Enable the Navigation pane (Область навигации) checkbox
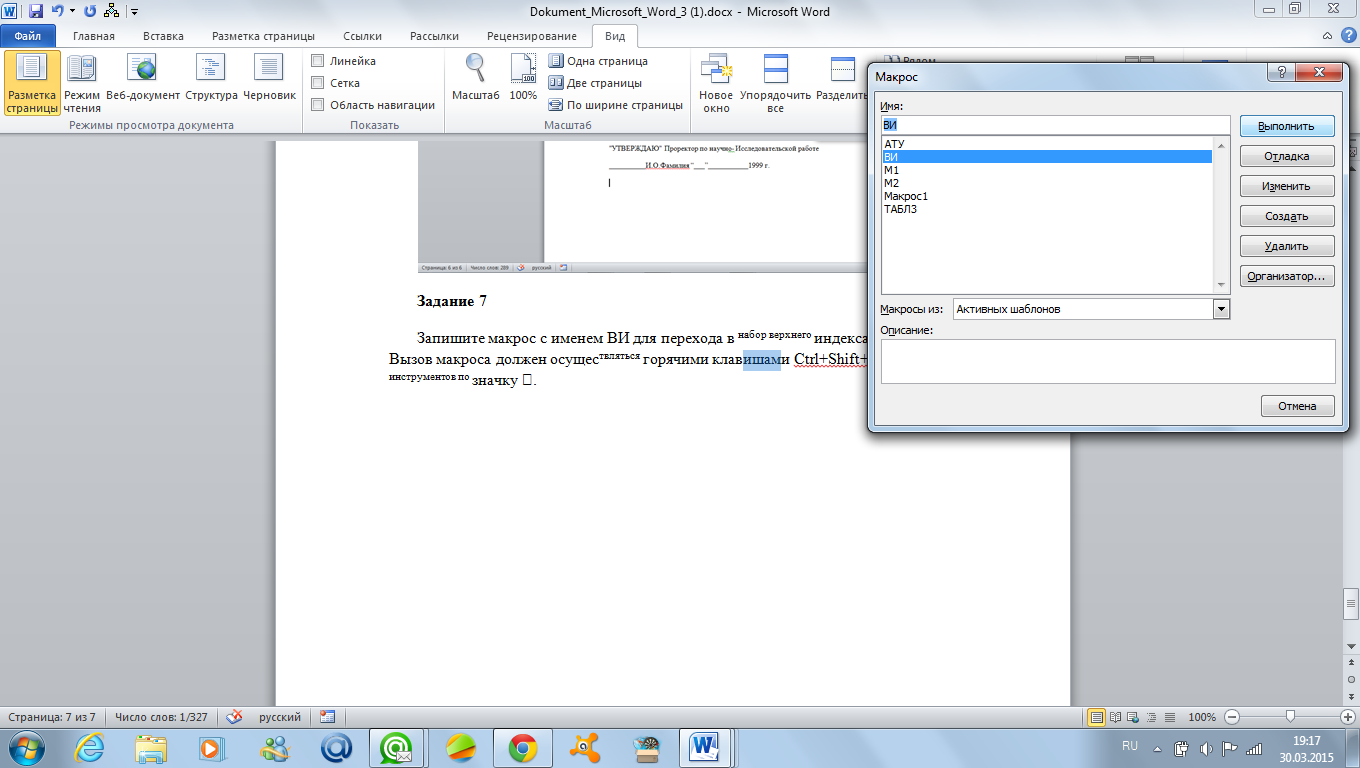This screenshot has width=1360, height=768. click(318, 105)
